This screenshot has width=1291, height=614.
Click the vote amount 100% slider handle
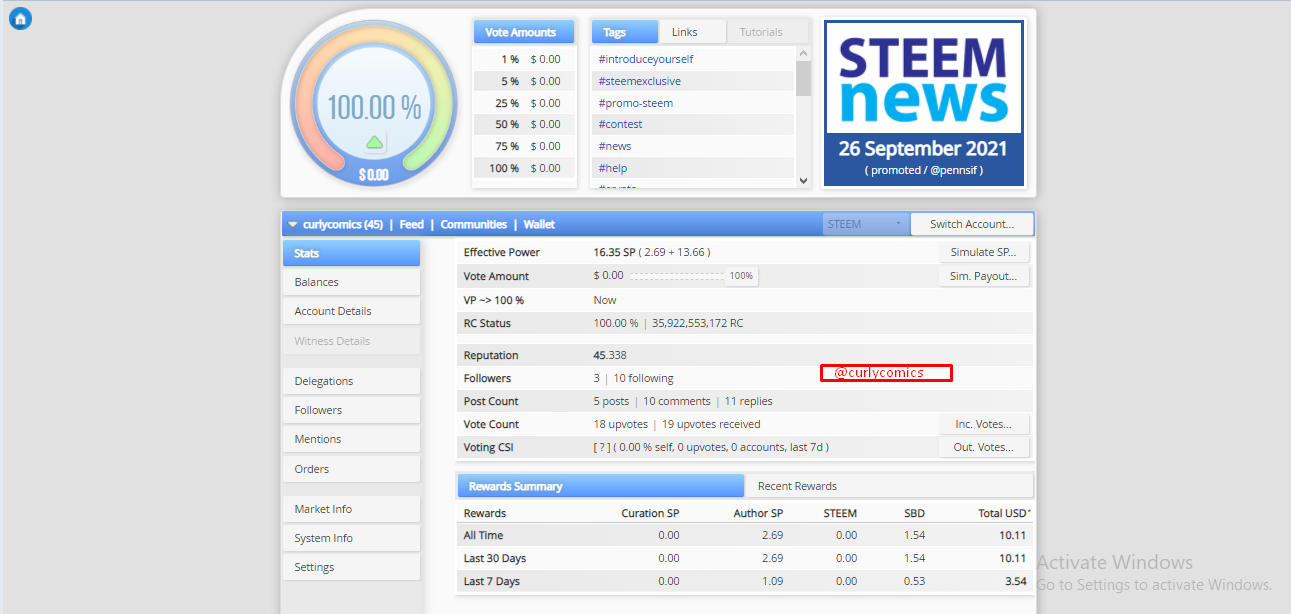pyautogui.click(x=741, y=276)
